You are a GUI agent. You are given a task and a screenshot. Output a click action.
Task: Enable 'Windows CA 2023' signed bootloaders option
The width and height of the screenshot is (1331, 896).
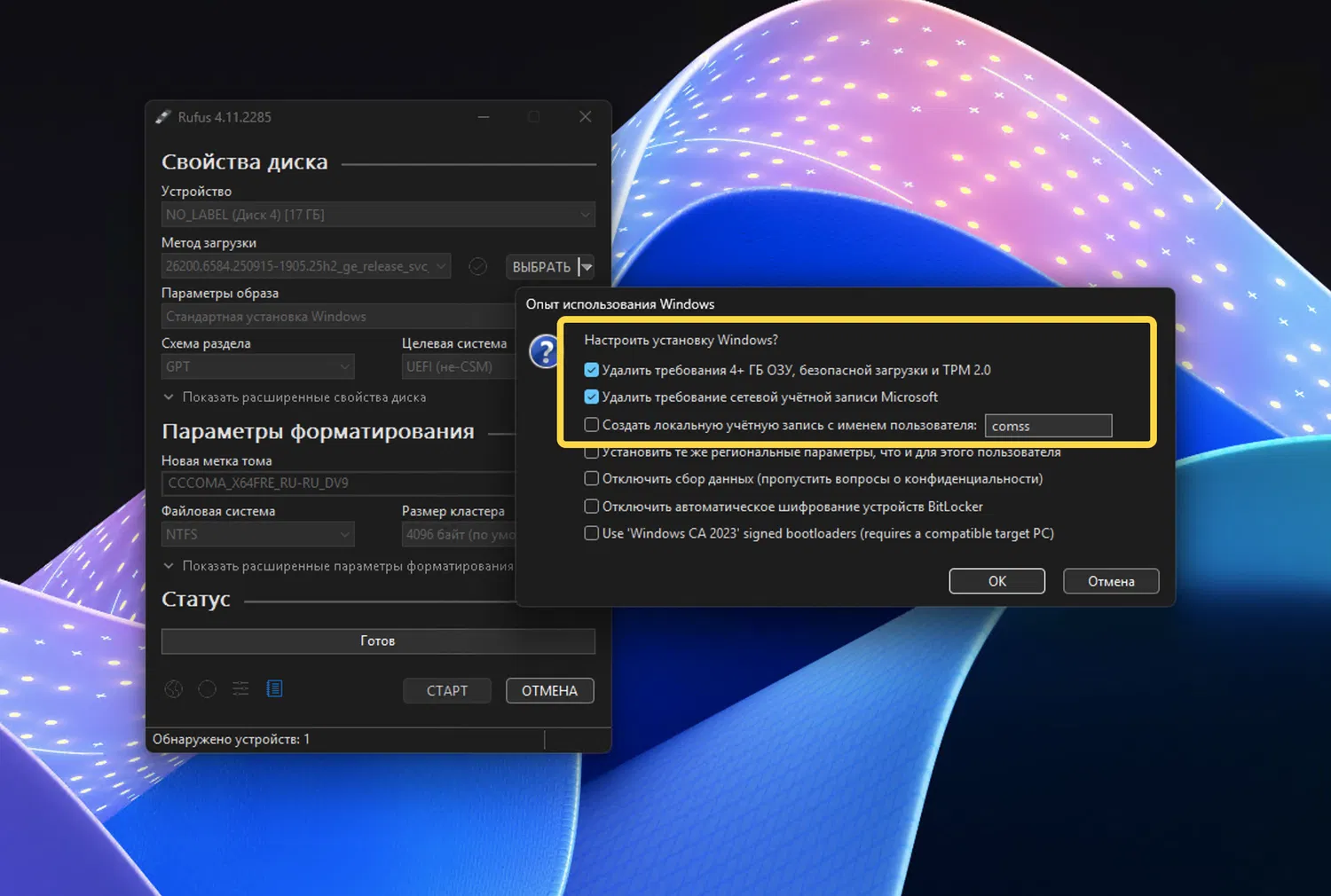click(592, 533)
